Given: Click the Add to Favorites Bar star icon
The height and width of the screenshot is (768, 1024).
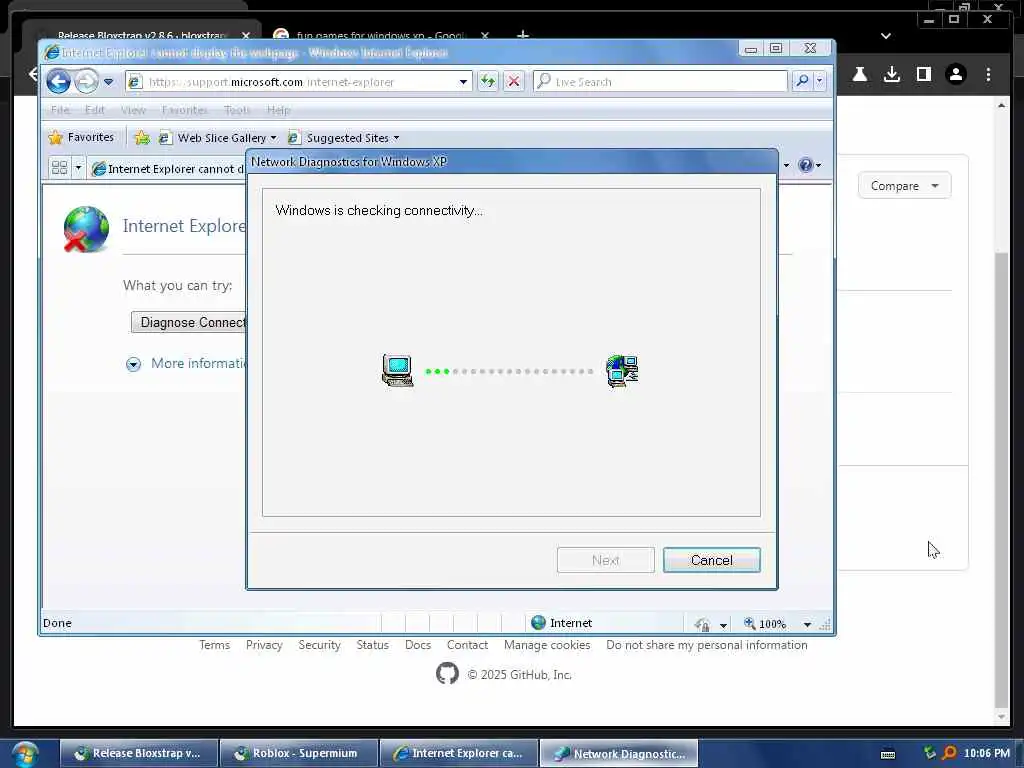Looking at the screenshot, I should pyautogui.click(x=142, y=138).
